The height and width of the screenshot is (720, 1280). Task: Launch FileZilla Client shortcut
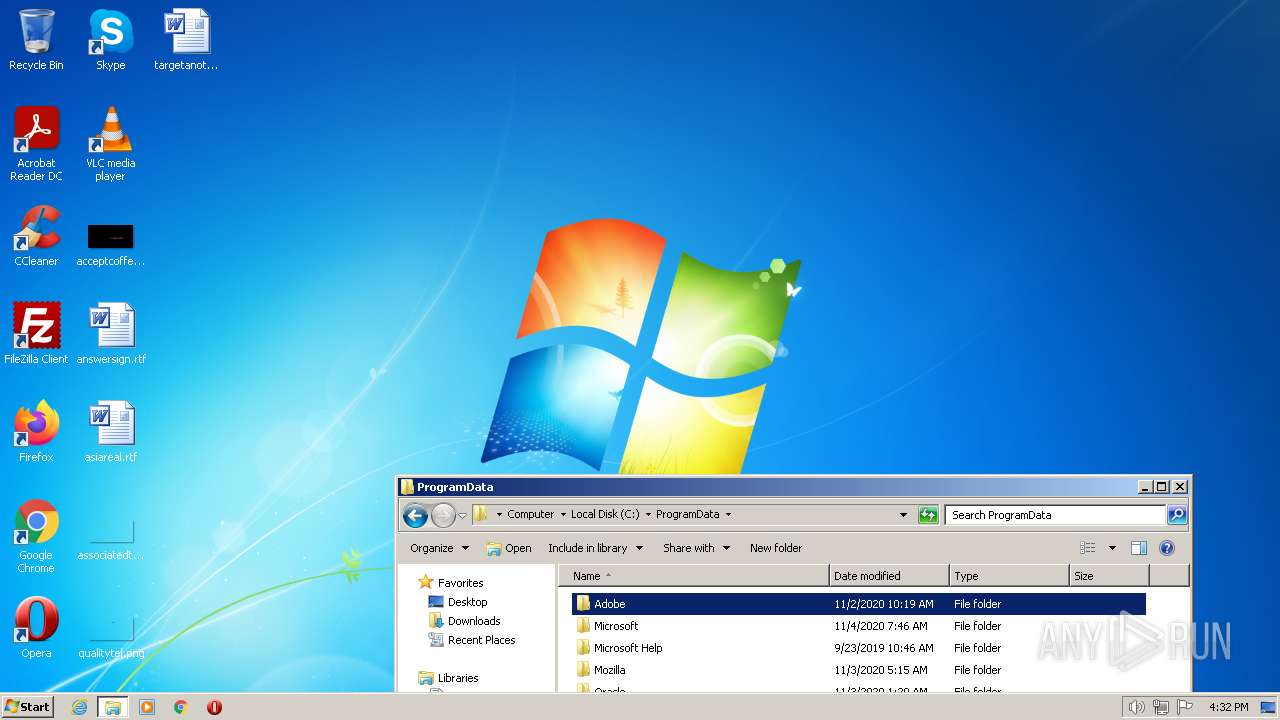click(36, 334)
